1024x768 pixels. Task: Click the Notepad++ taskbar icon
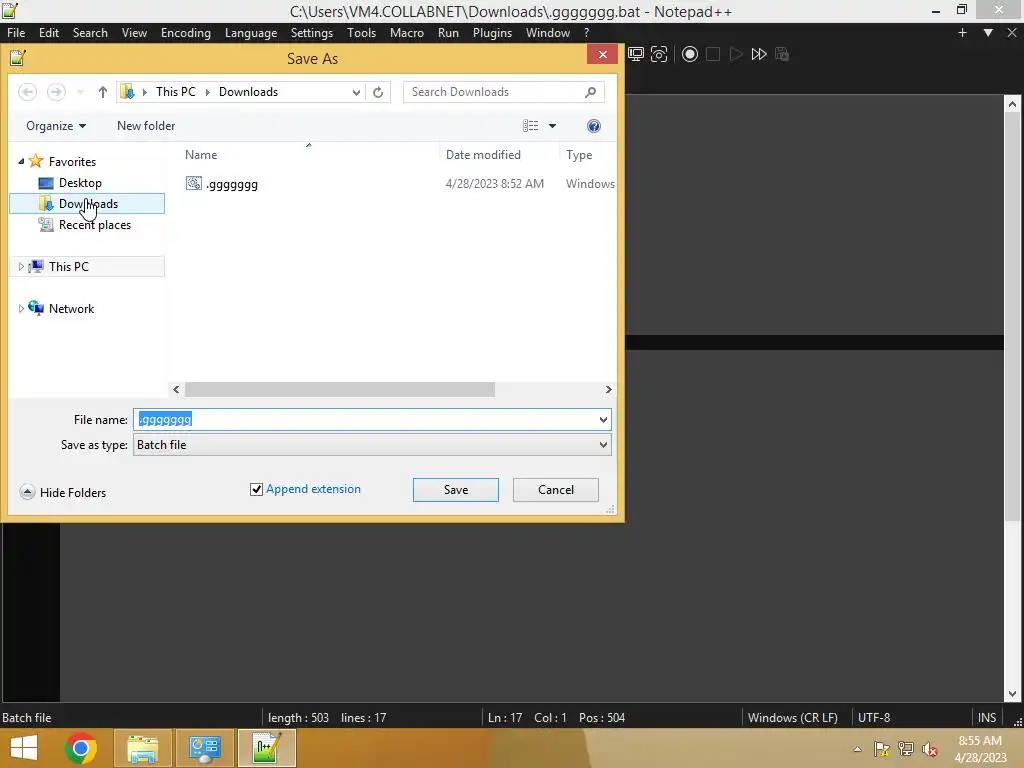point(266,748)
